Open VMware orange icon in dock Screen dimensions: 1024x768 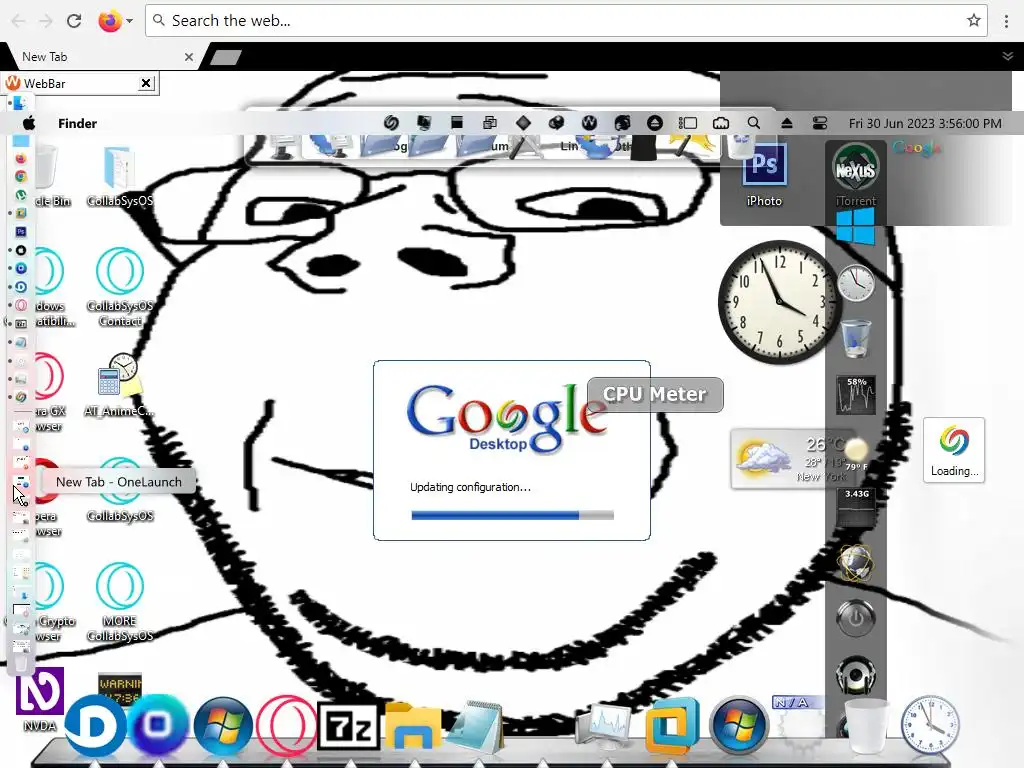pos(672,726)
